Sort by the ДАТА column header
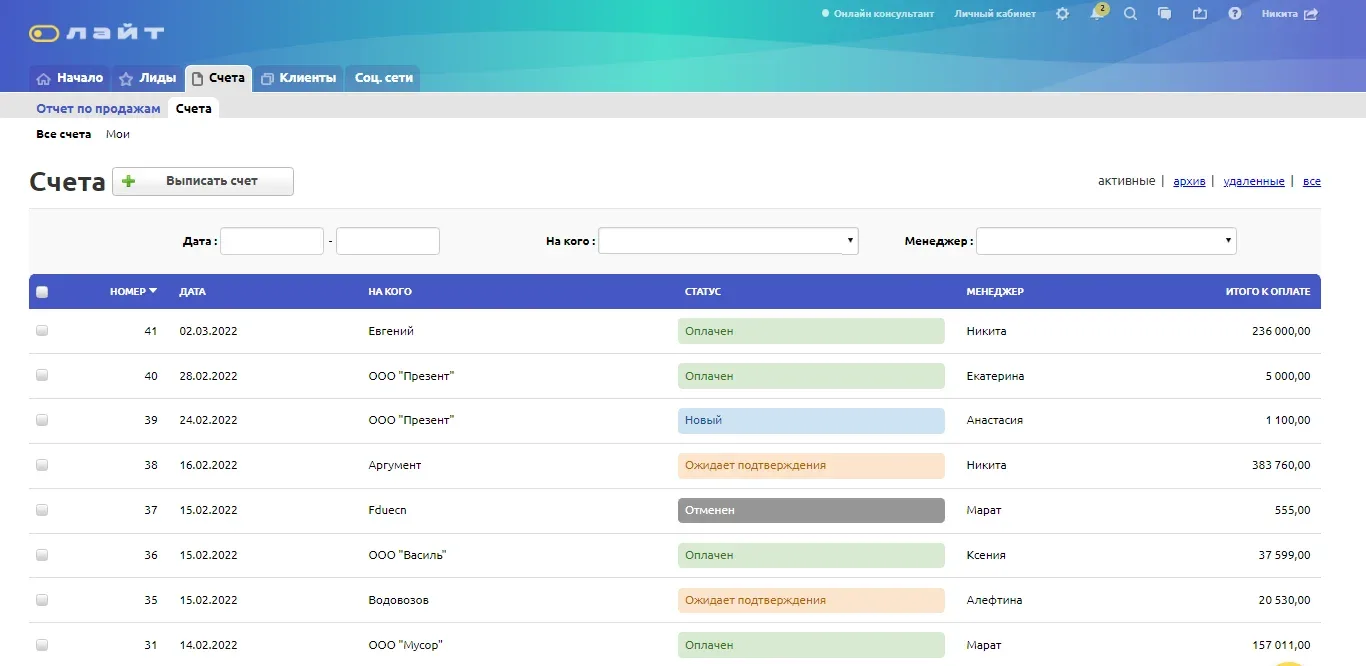The width and height of the screenshot is (1366, 666). tap(192, 292)
